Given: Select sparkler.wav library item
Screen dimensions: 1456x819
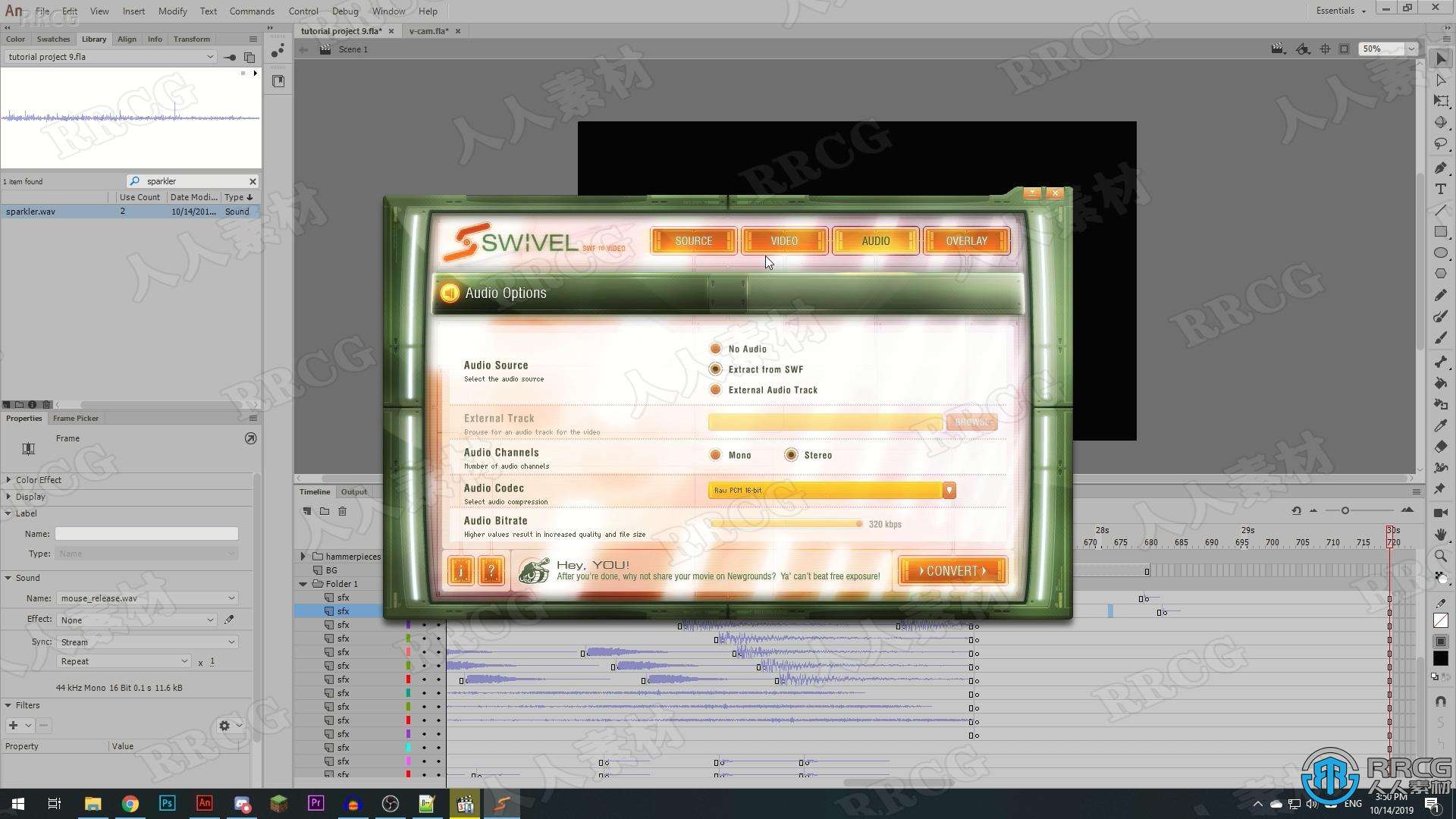Looking at the screenshot, I should 130,212.
